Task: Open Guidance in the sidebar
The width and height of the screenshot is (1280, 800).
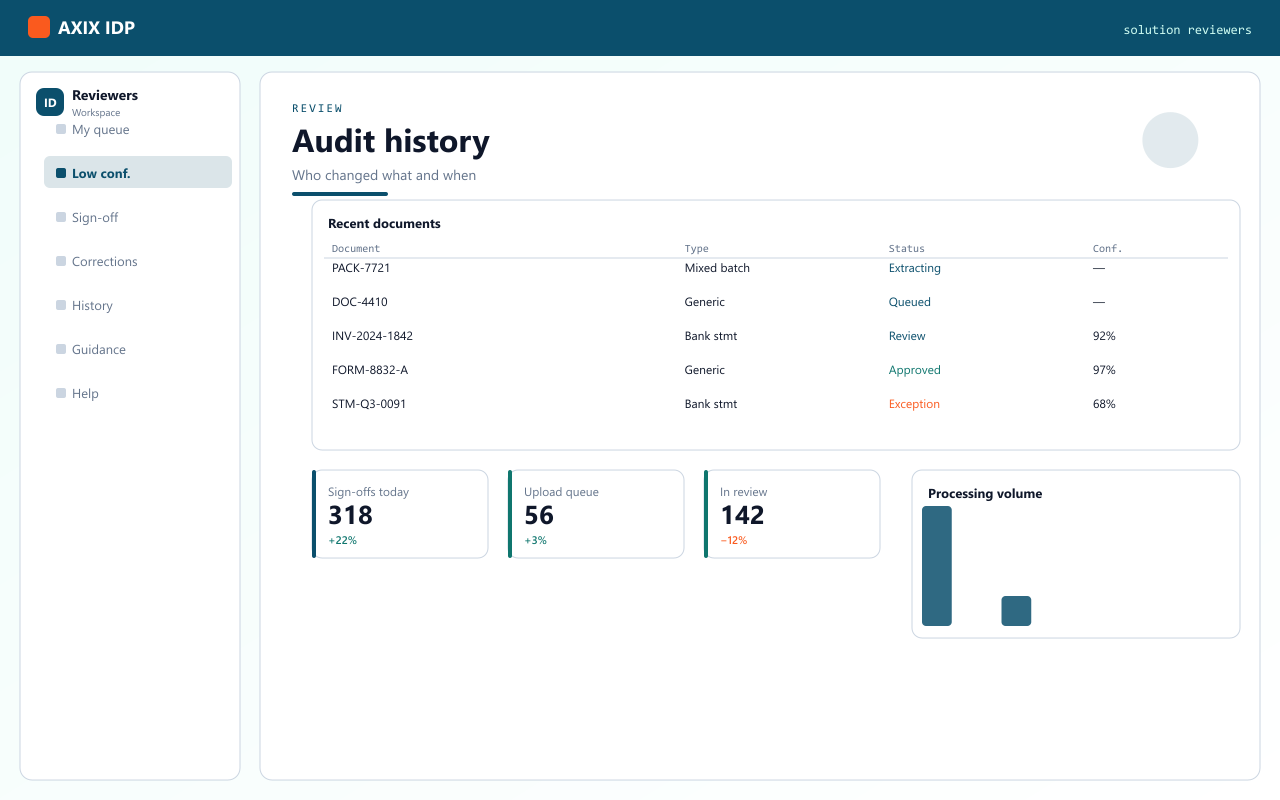Action: [138, 350]
